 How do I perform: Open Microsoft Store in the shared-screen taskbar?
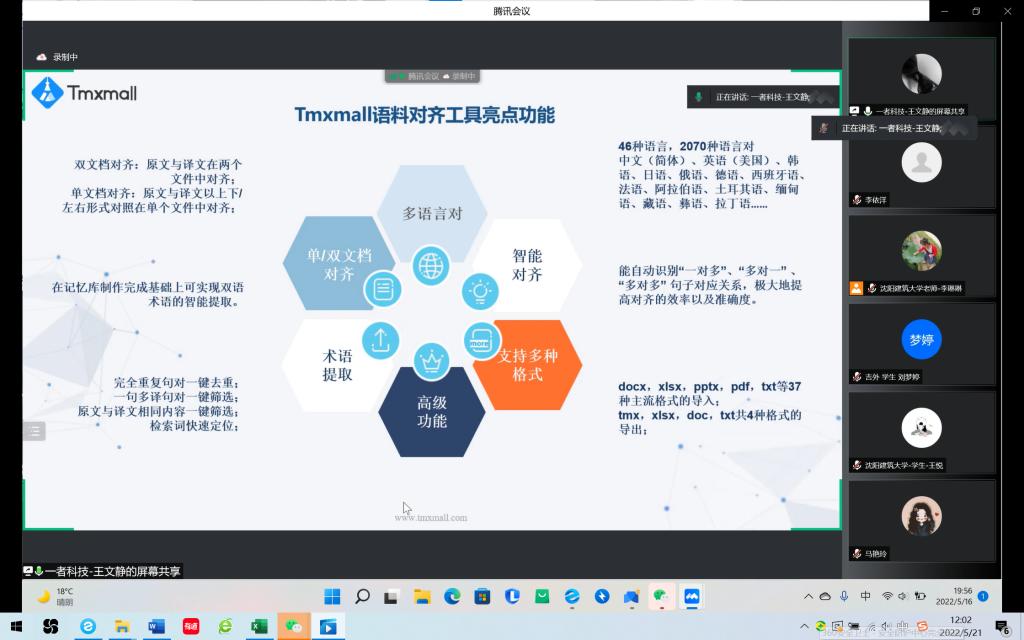pos(483,596)
